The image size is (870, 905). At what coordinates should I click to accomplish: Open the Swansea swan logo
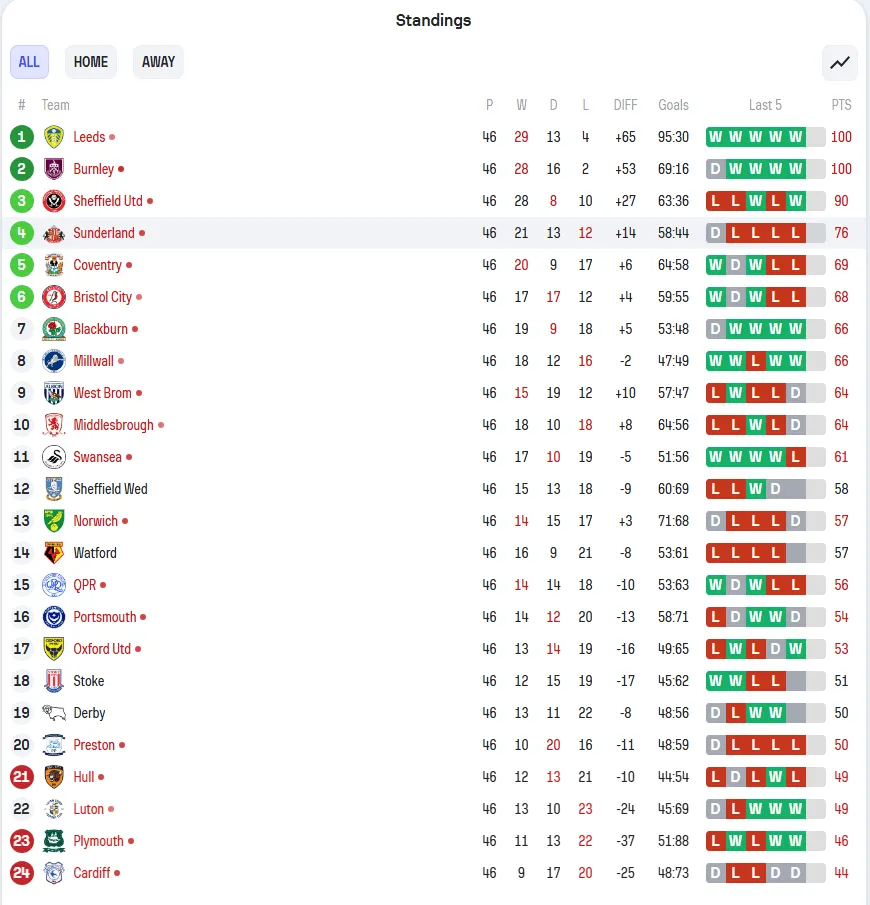54,457
